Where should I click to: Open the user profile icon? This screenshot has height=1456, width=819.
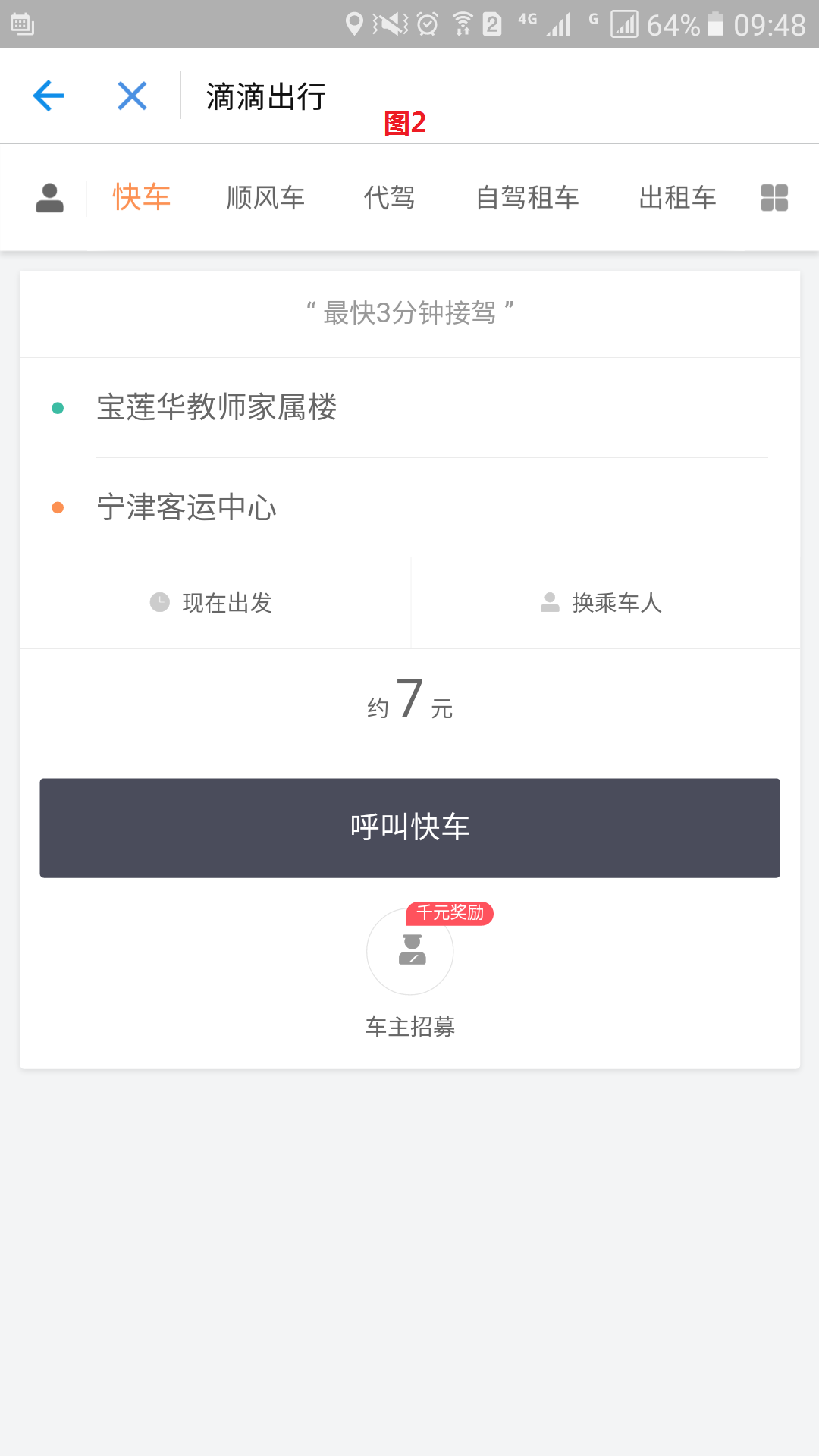50,198
